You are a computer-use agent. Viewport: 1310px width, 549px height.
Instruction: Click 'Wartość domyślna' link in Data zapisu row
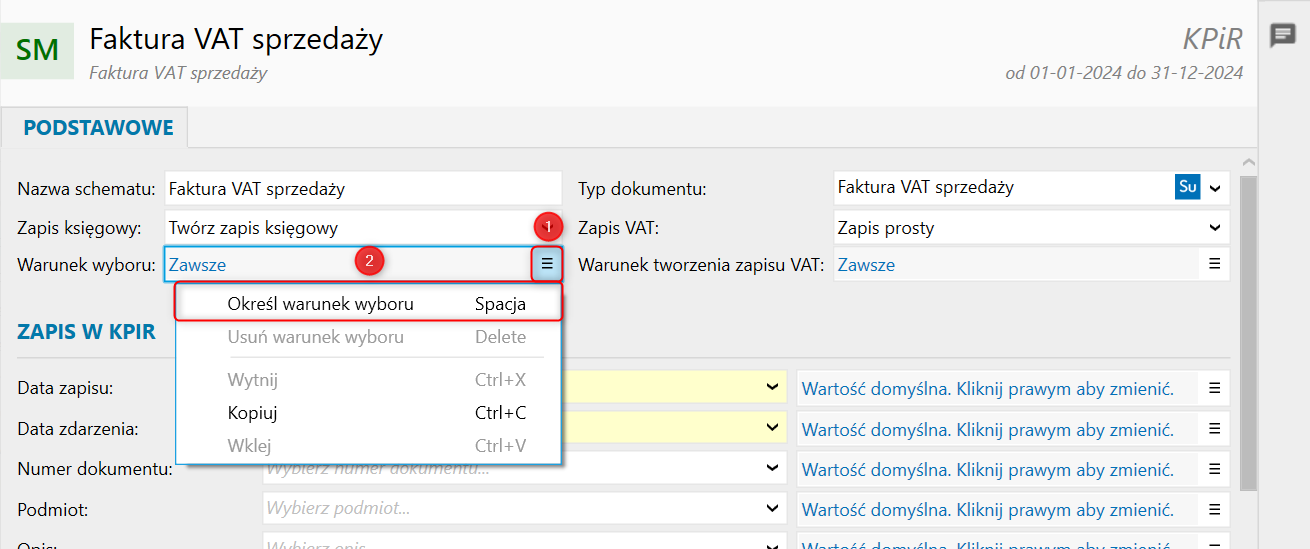(987, 388)
